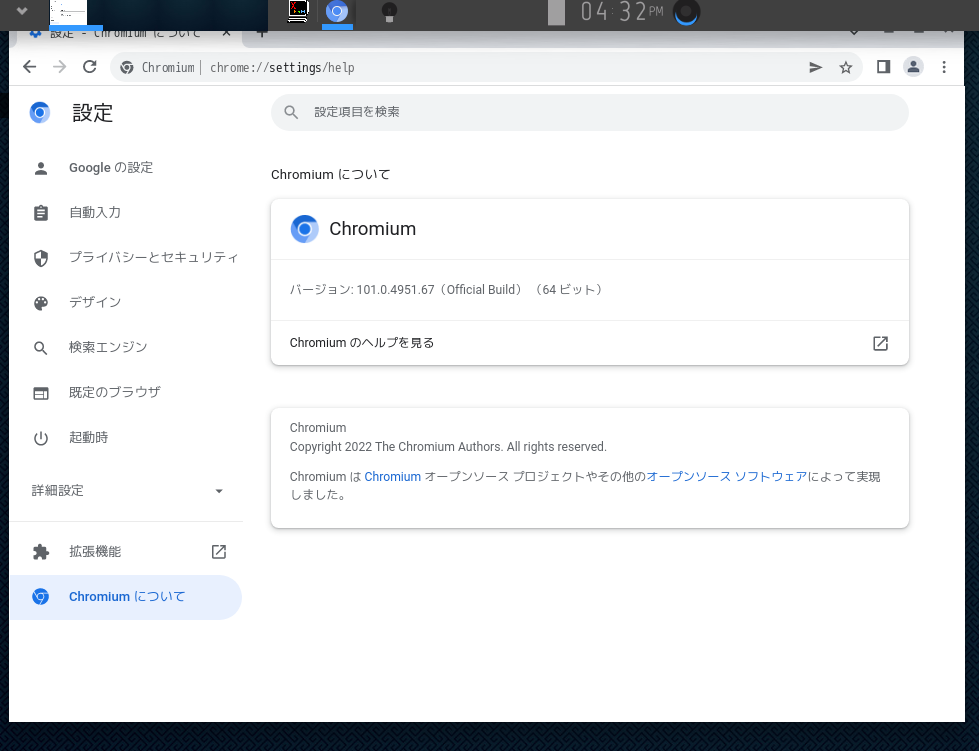This screenshot has height=751, width=979.
Task: Click external link icon beside 拡張機能
Action: tap(219, 552)
